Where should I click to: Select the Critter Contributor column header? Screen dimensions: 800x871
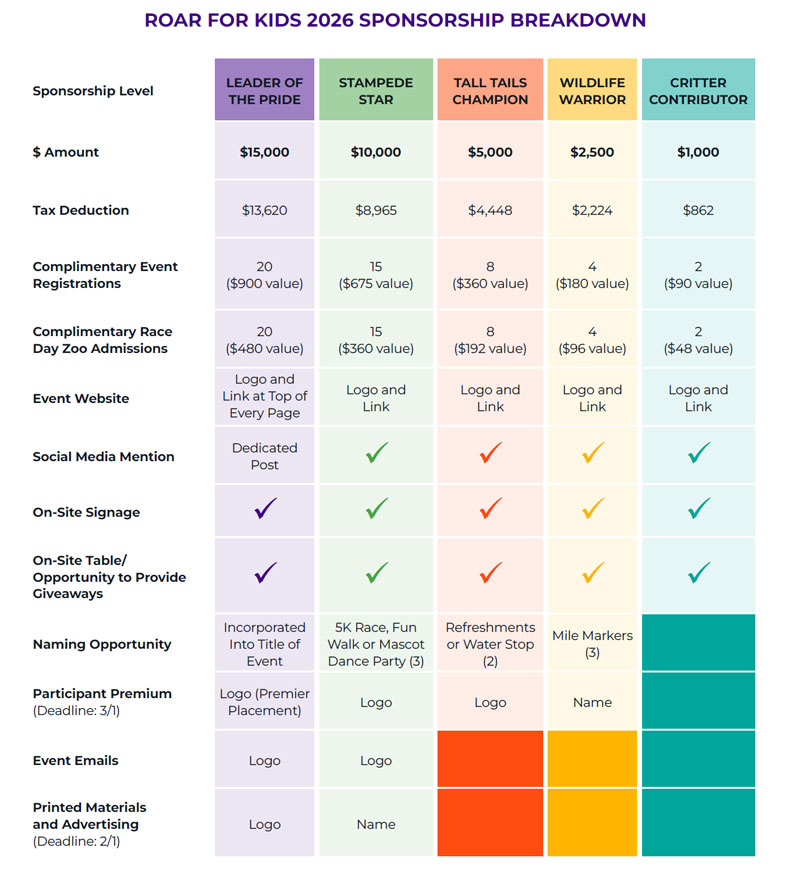pyautogui.click(x=698, y=91)
